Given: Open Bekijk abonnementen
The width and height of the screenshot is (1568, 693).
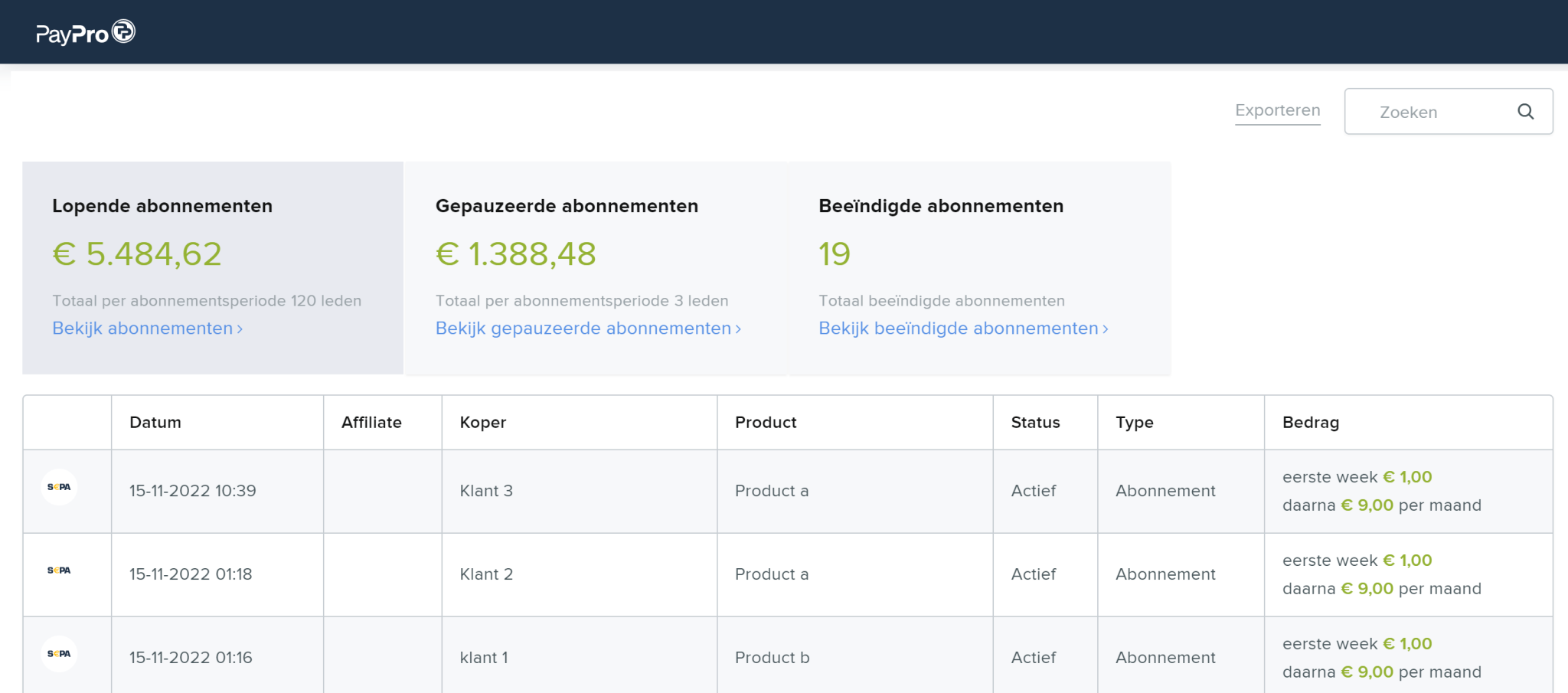Looking at the screenshot, I should coord(142,329).
